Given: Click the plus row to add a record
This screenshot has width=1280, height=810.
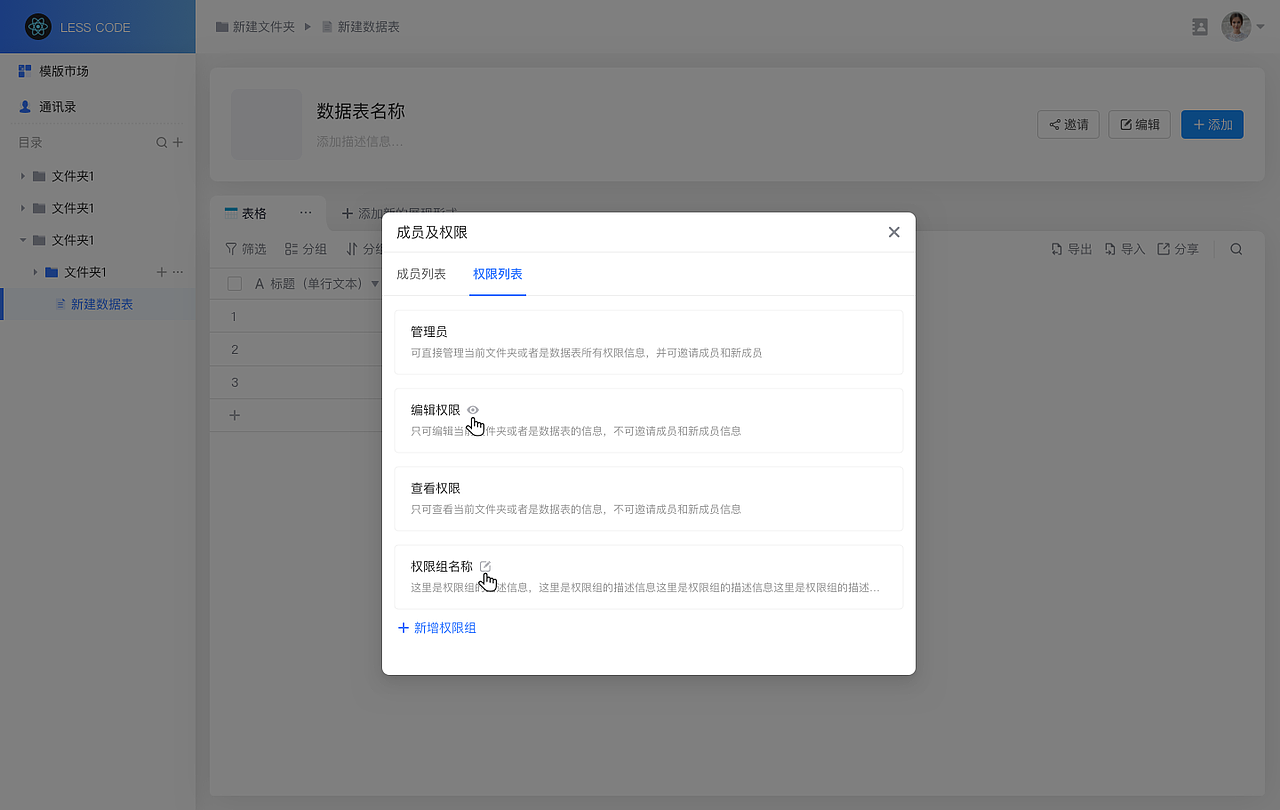Looking at the screenshot, I should click(x=234, y=414).
